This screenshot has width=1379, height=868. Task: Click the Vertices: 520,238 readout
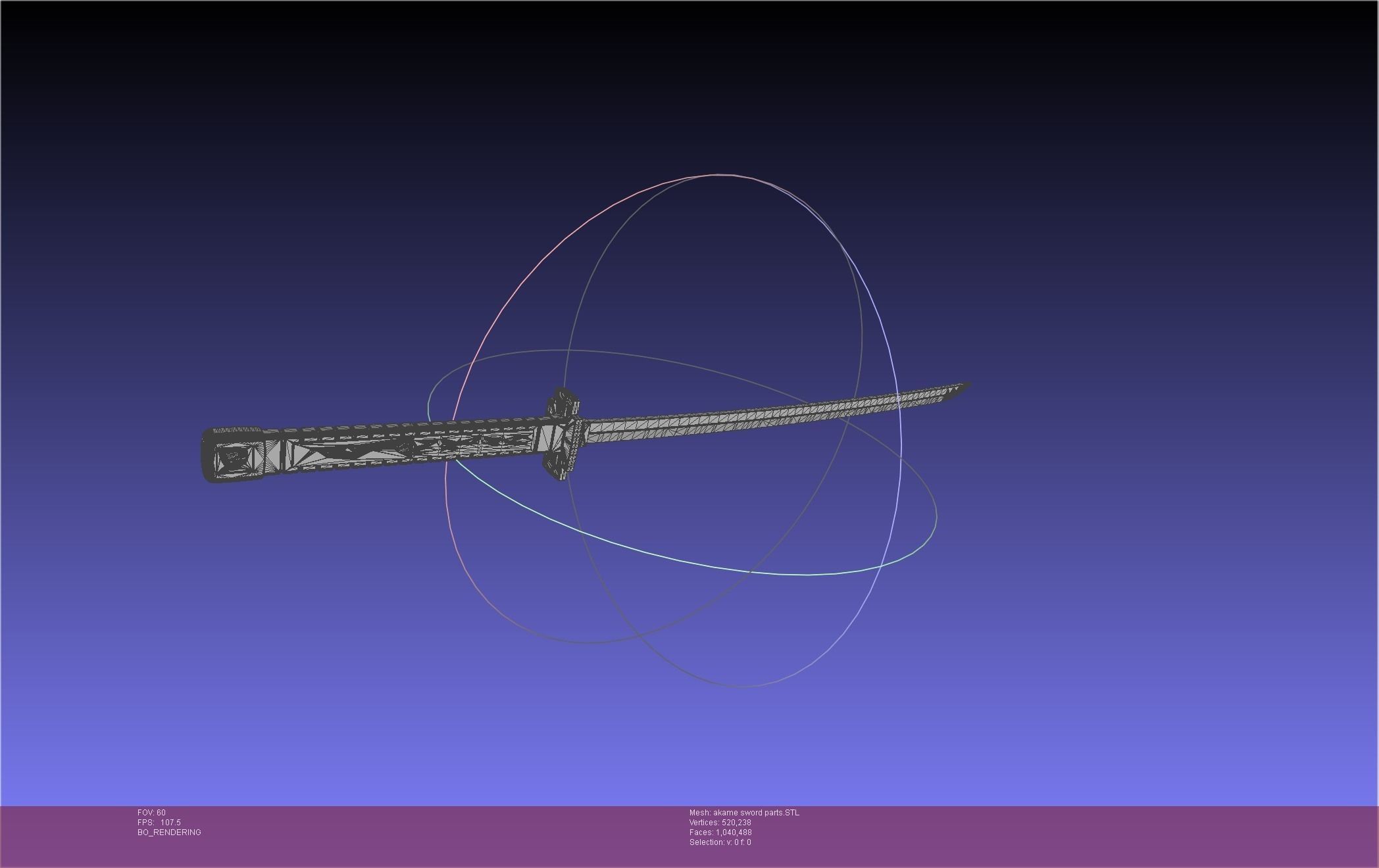pyautogui.click(x=720, y=823)
